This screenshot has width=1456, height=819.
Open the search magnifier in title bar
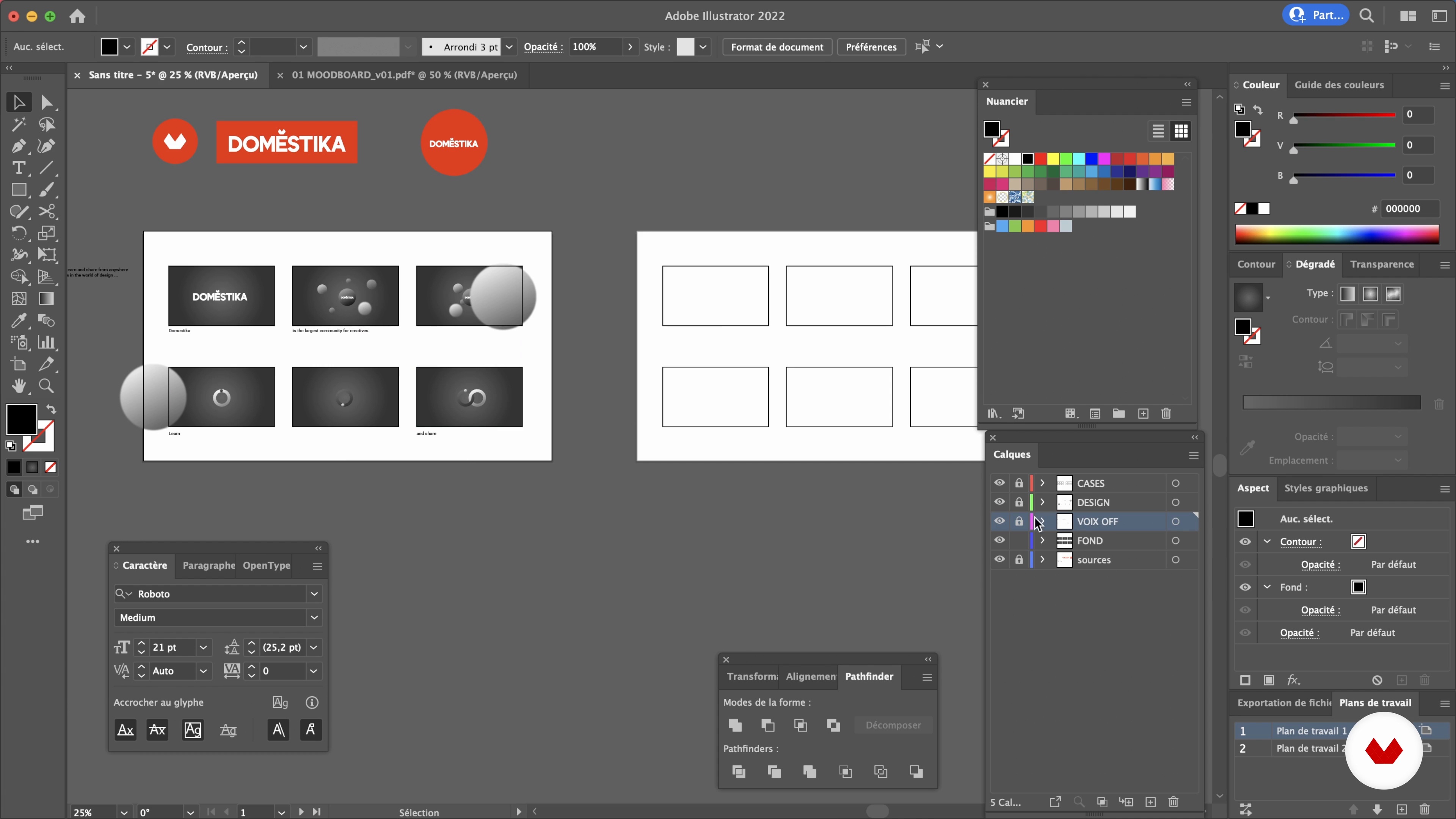(1367, 16)
